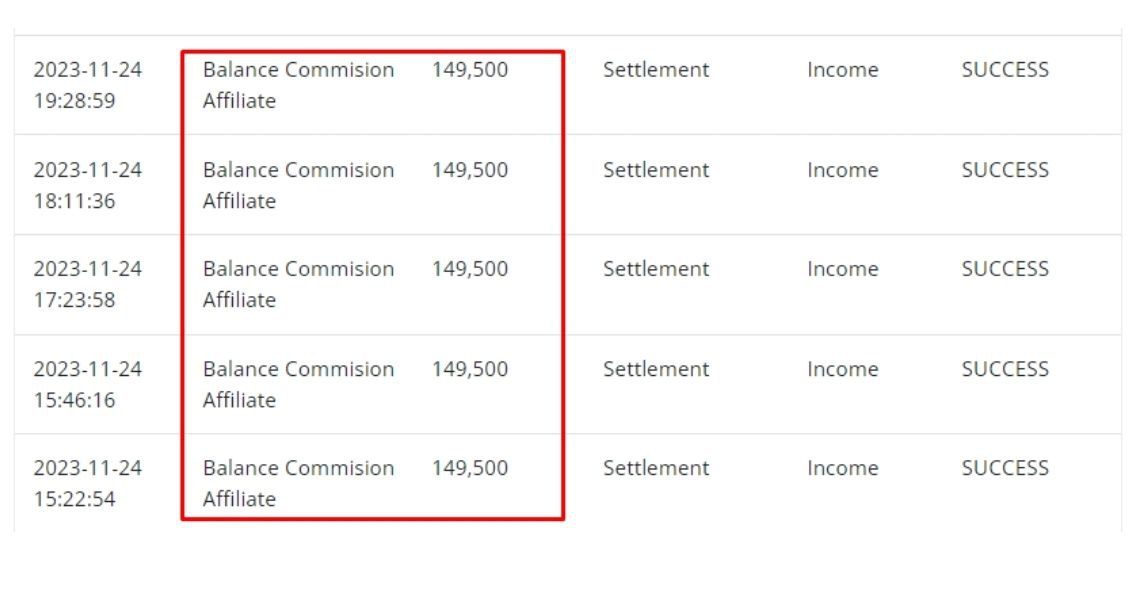
Task: Click Settlement in the 15:22:54 row
Action: click(x=656, y=468)
